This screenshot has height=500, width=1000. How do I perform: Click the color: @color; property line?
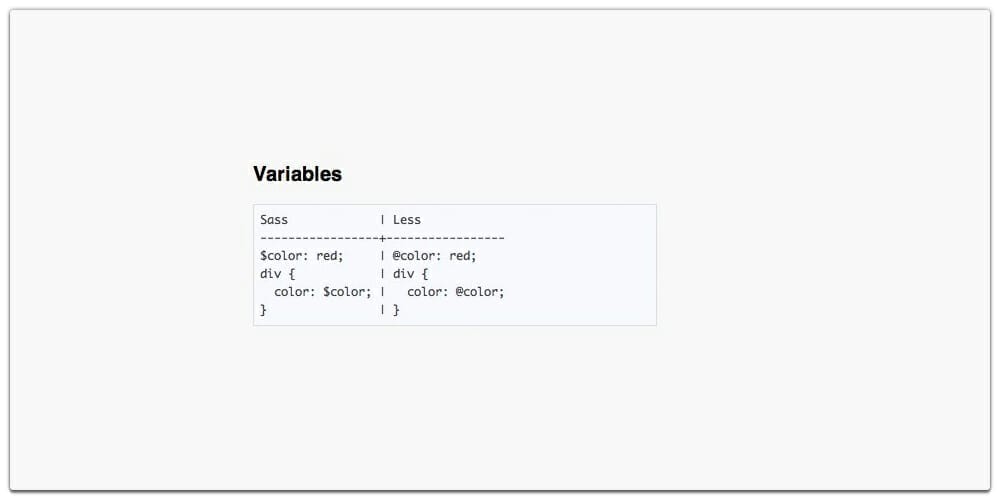click(455, 292)
